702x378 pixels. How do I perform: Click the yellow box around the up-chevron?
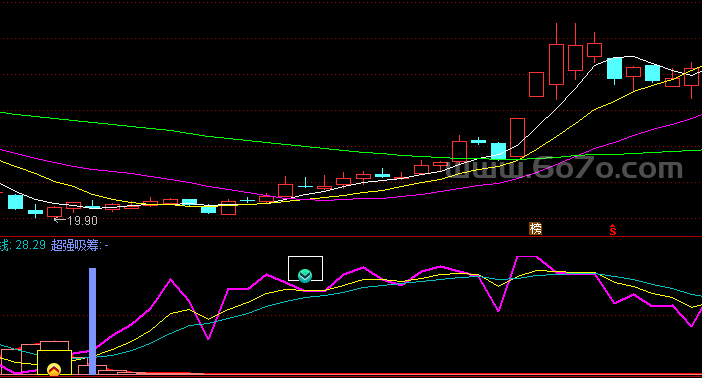click(54, 362)
